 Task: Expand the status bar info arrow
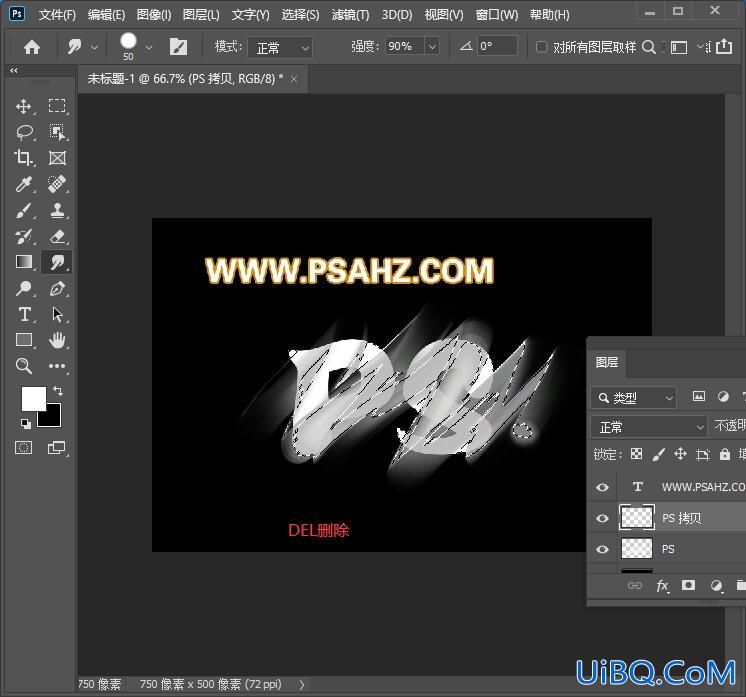tap(302, 685)
